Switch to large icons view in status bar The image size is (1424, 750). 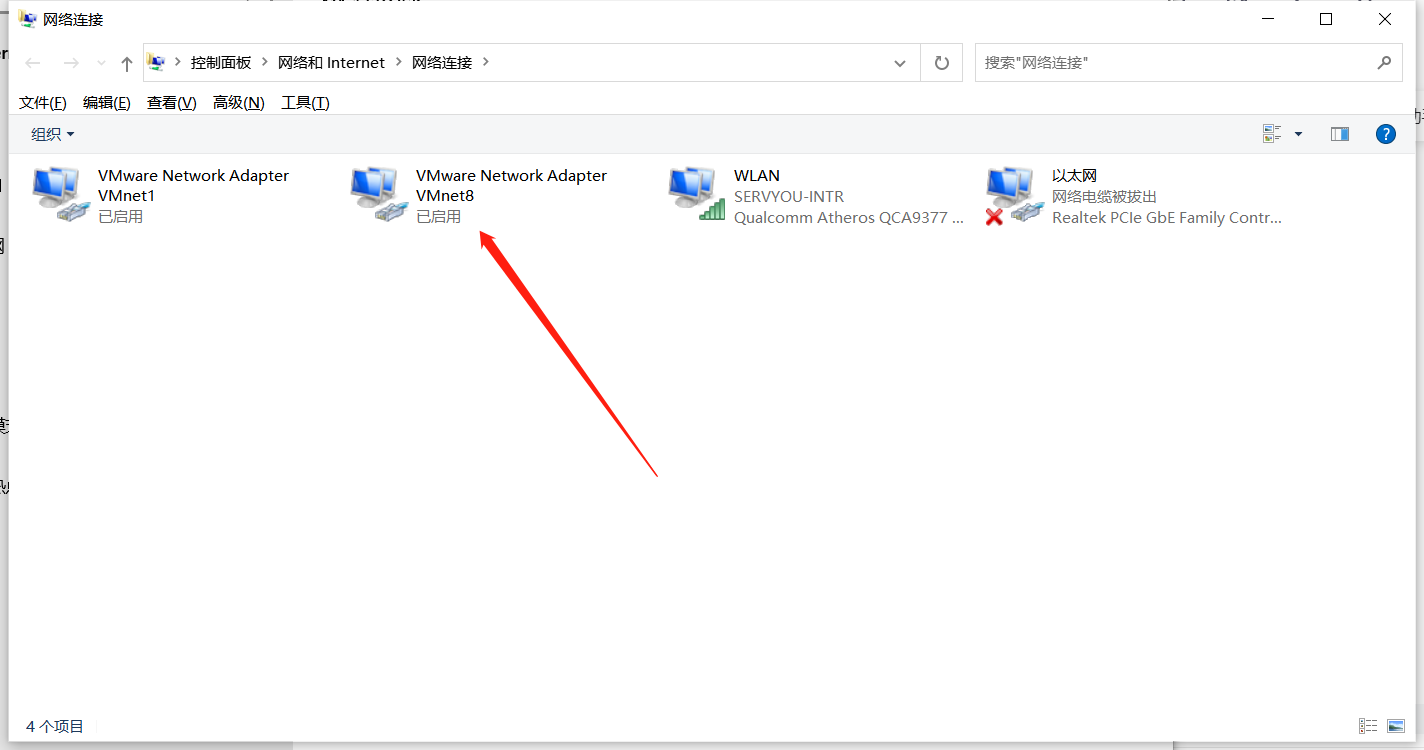coord(1396,725)
